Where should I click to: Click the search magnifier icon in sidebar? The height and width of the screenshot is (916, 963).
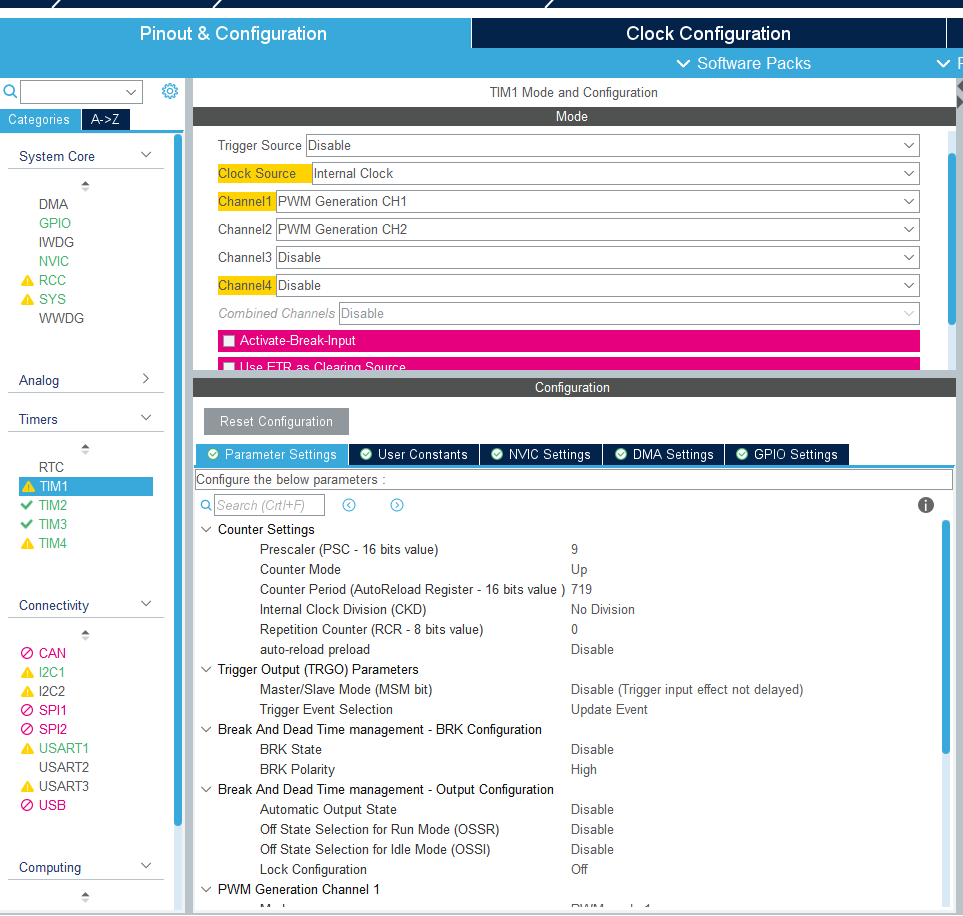(x=10, y=92)
